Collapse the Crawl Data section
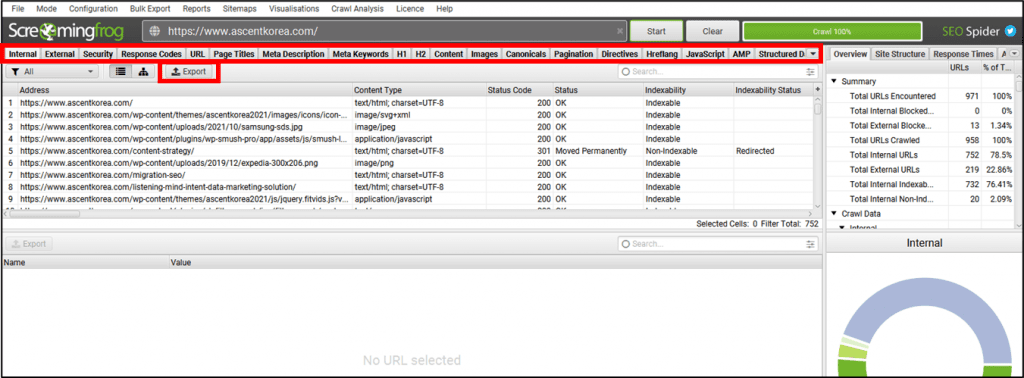The height and width of the screenshot is (378, 1024). [x=834, y=213]
